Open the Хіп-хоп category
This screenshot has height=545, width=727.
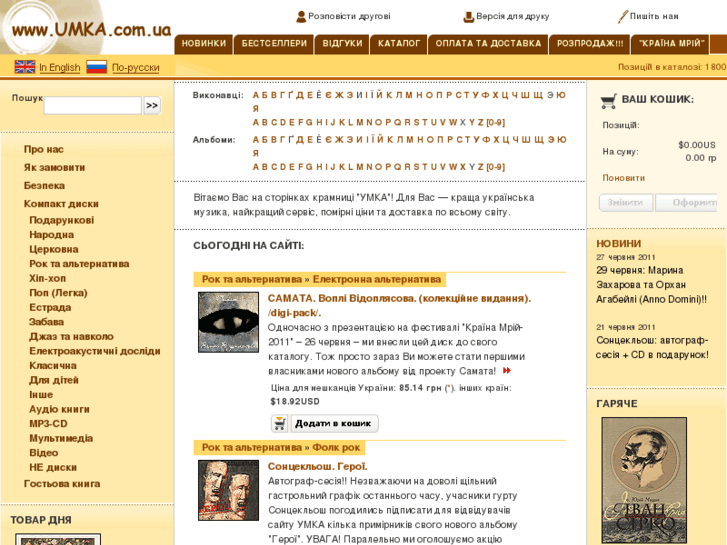click(x=47, y=278)
